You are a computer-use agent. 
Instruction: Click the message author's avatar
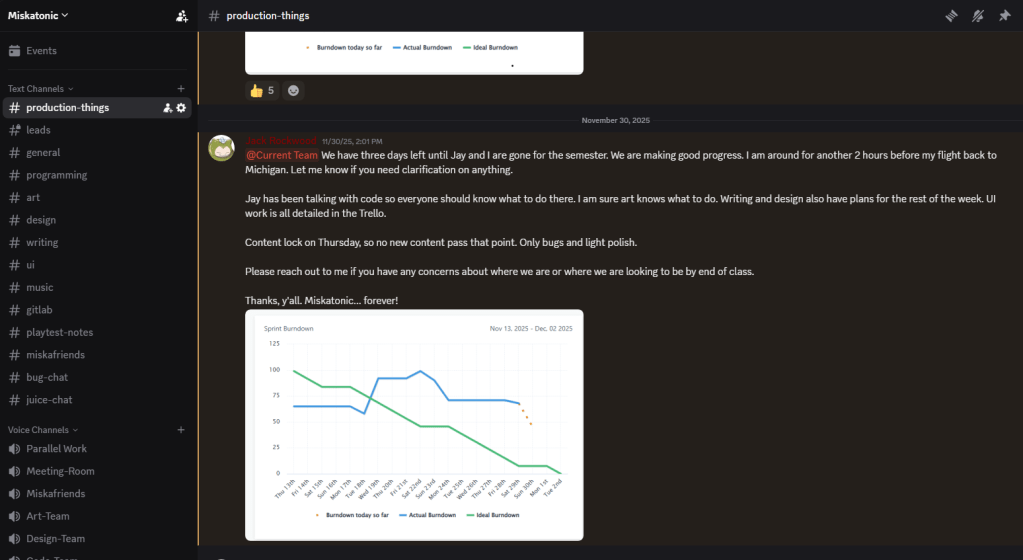pos(221,148)
